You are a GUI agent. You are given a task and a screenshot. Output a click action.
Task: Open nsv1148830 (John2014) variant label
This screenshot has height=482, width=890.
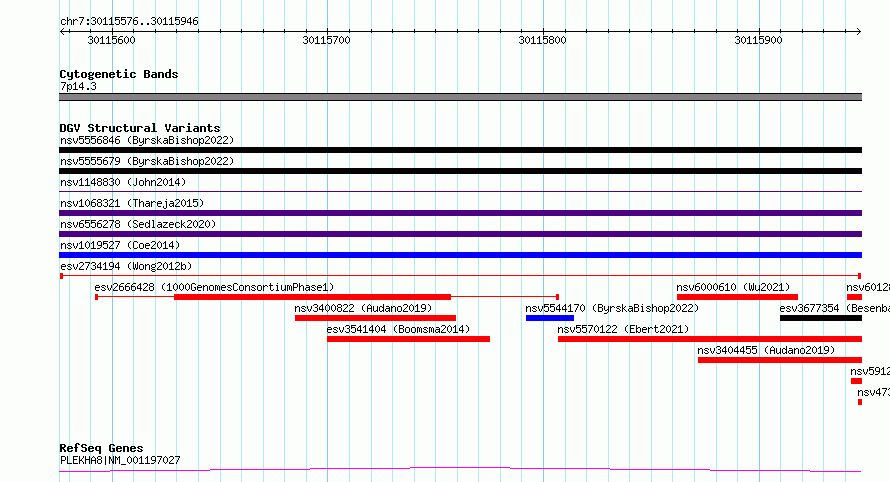click(x=123, y=182)
